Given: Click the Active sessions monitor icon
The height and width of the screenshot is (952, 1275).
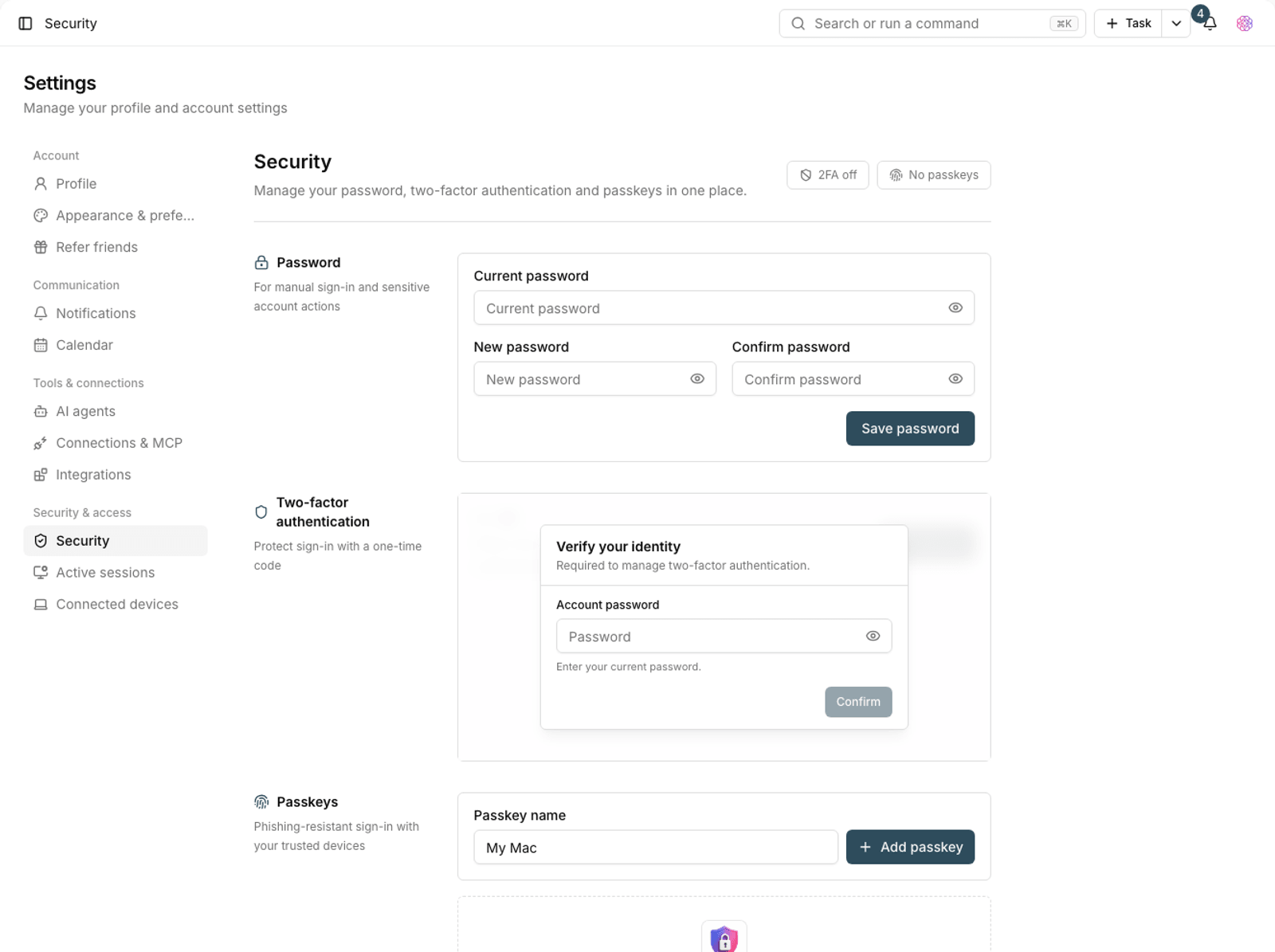Looking at the screenshot, I should coord(41,573).
